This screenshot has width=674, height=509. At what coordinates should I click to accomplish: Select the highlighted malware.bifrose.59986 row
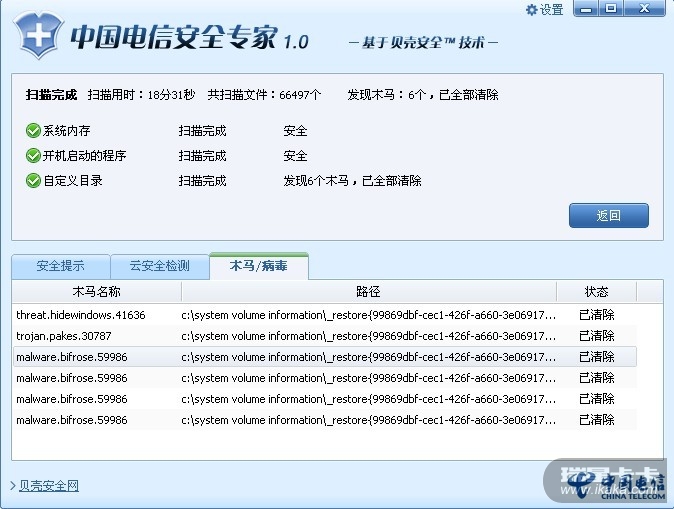(325, 357)
